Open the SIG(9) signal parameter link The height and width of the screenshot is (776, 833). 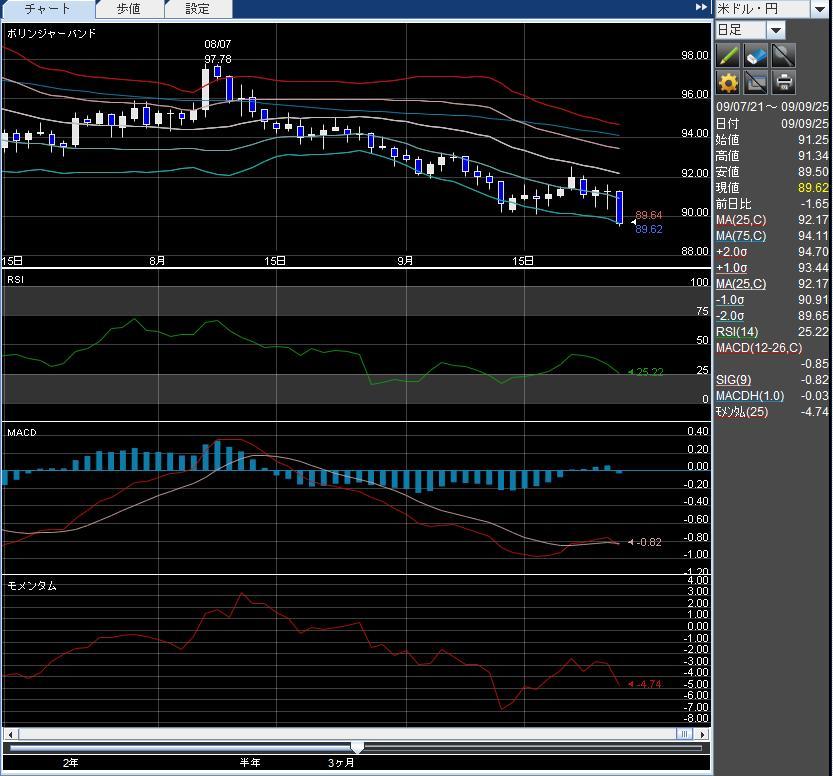(x=730, y=380)
